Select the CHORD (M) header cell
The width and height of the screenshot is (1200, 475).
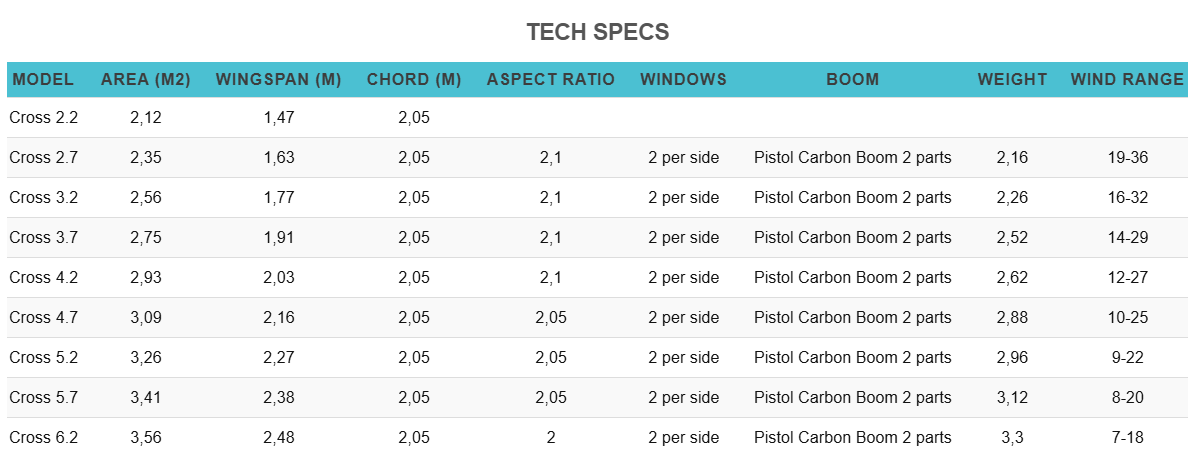(414, 80)
